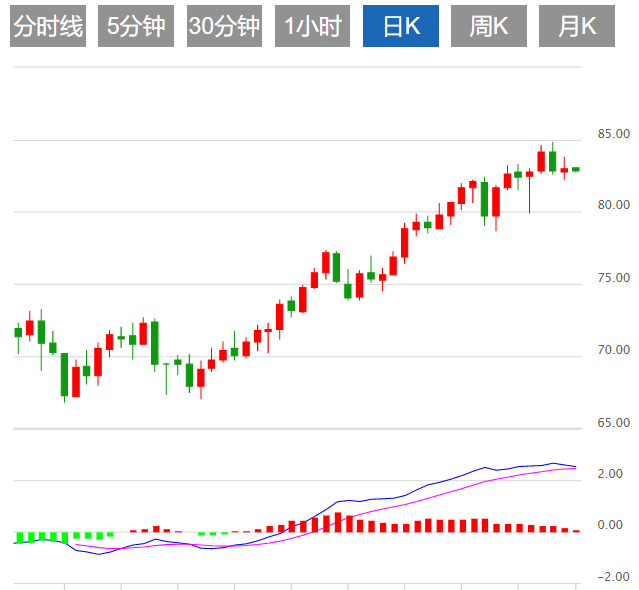This screenshot has height=590, width=639.
Task: Switch to the 分时线 chart tab
Action: pyautogui.click(x=48, y=26)
